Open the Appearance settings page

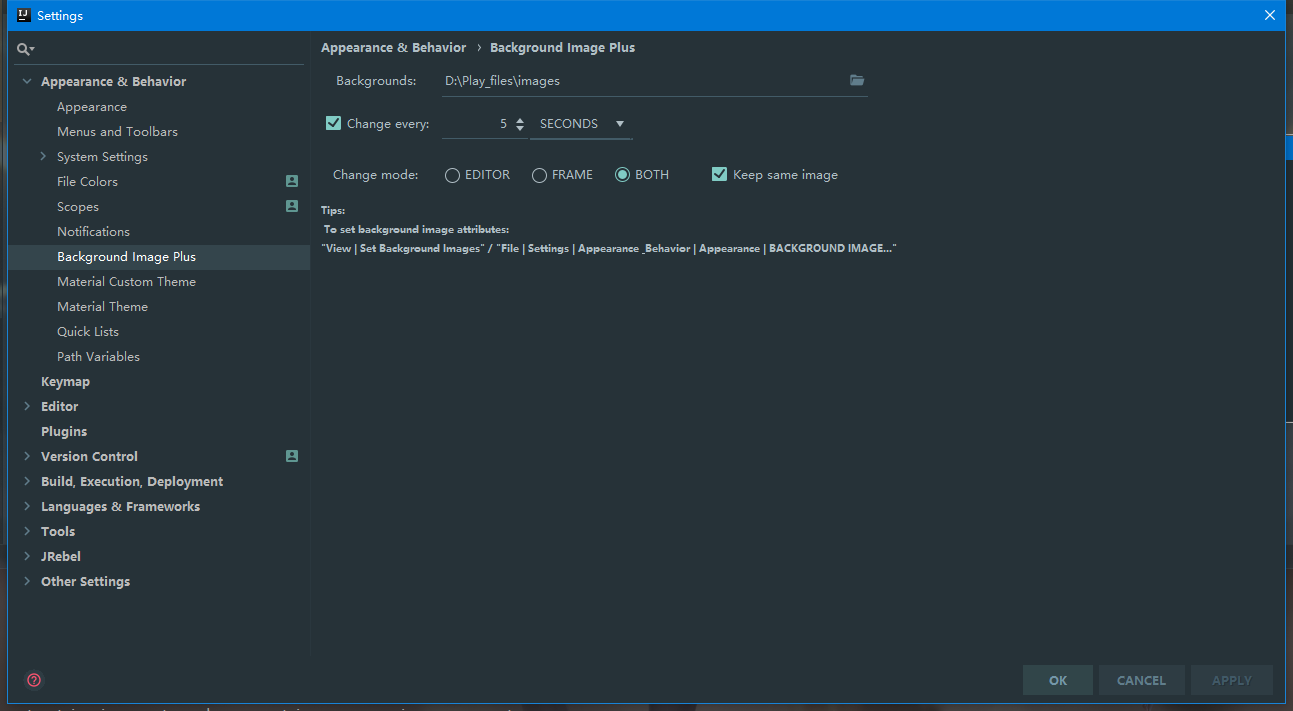92,107
